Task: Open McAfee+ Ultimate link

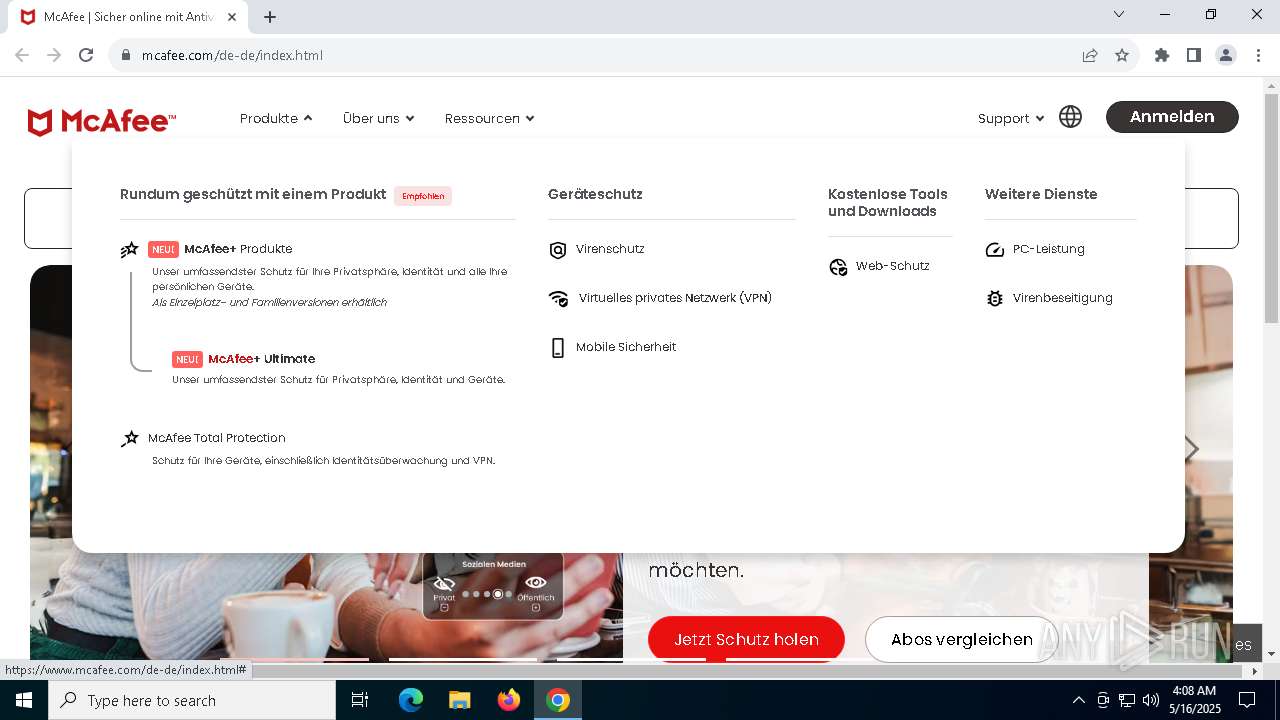Action: pyautogui.click(x=261, y=359)
